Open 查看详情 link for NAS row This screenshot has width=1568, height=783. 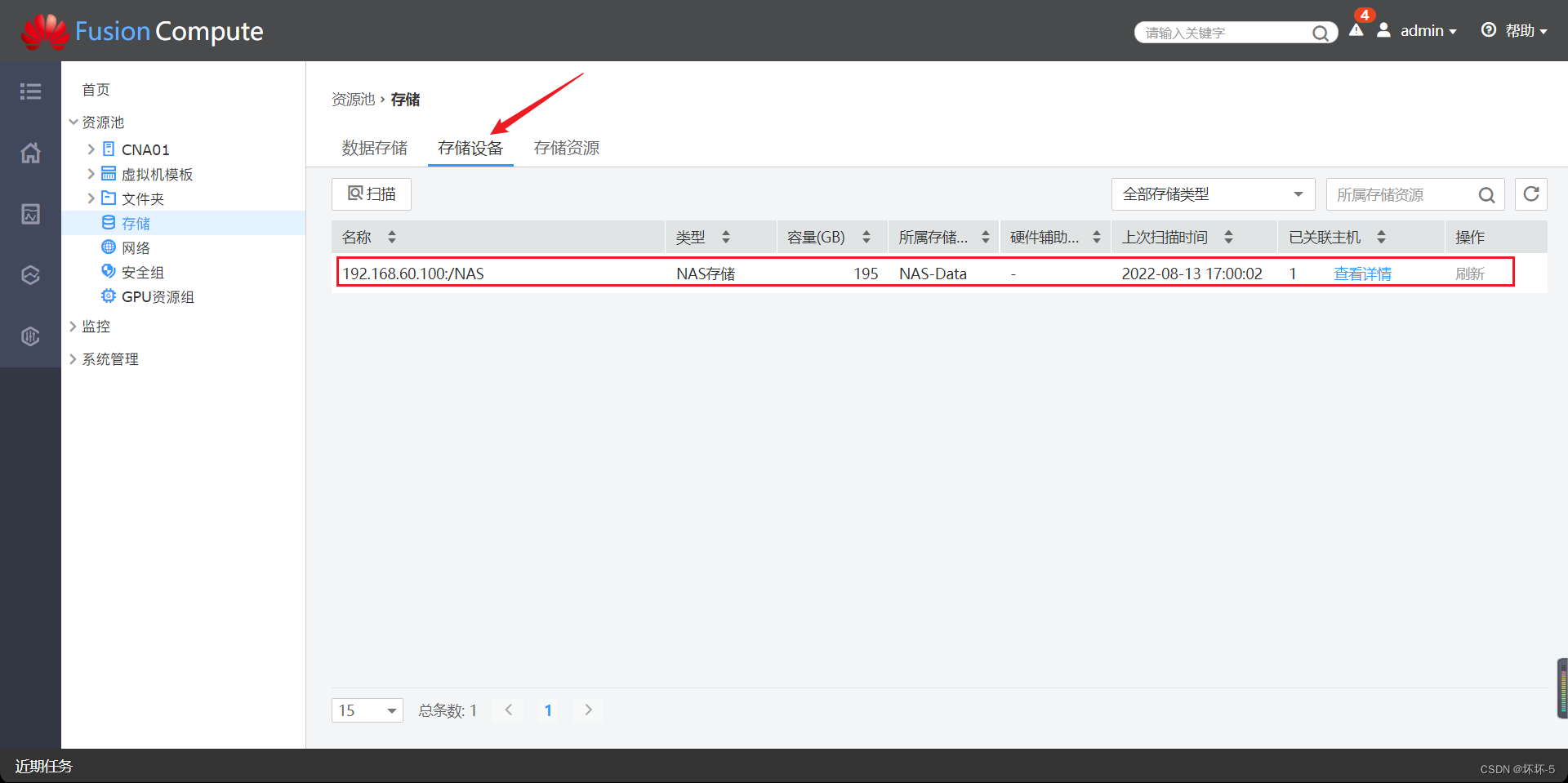coord(1362,274)
